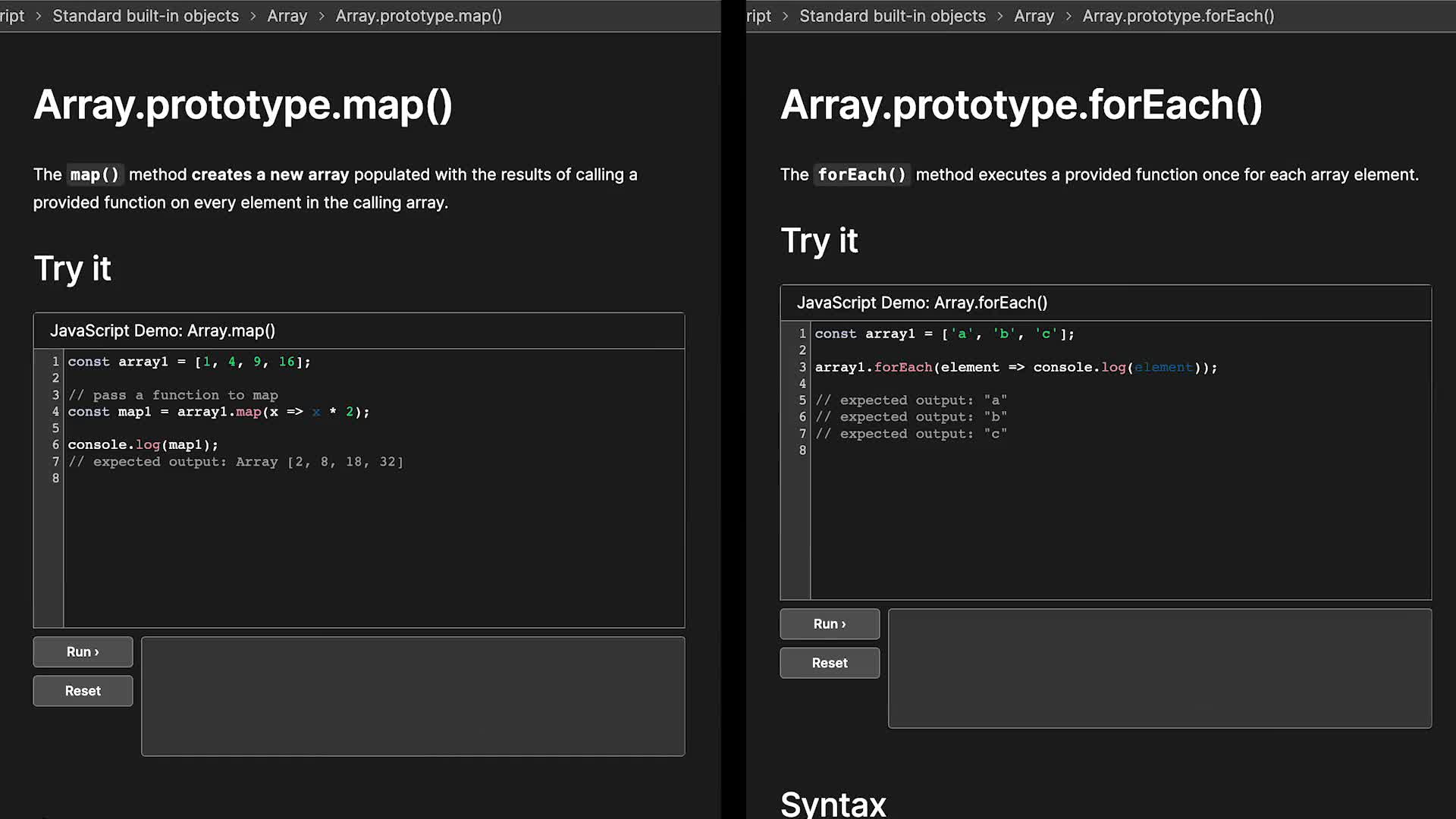
Task: Reset the Array.forEach() demo code
Action: 829,662
